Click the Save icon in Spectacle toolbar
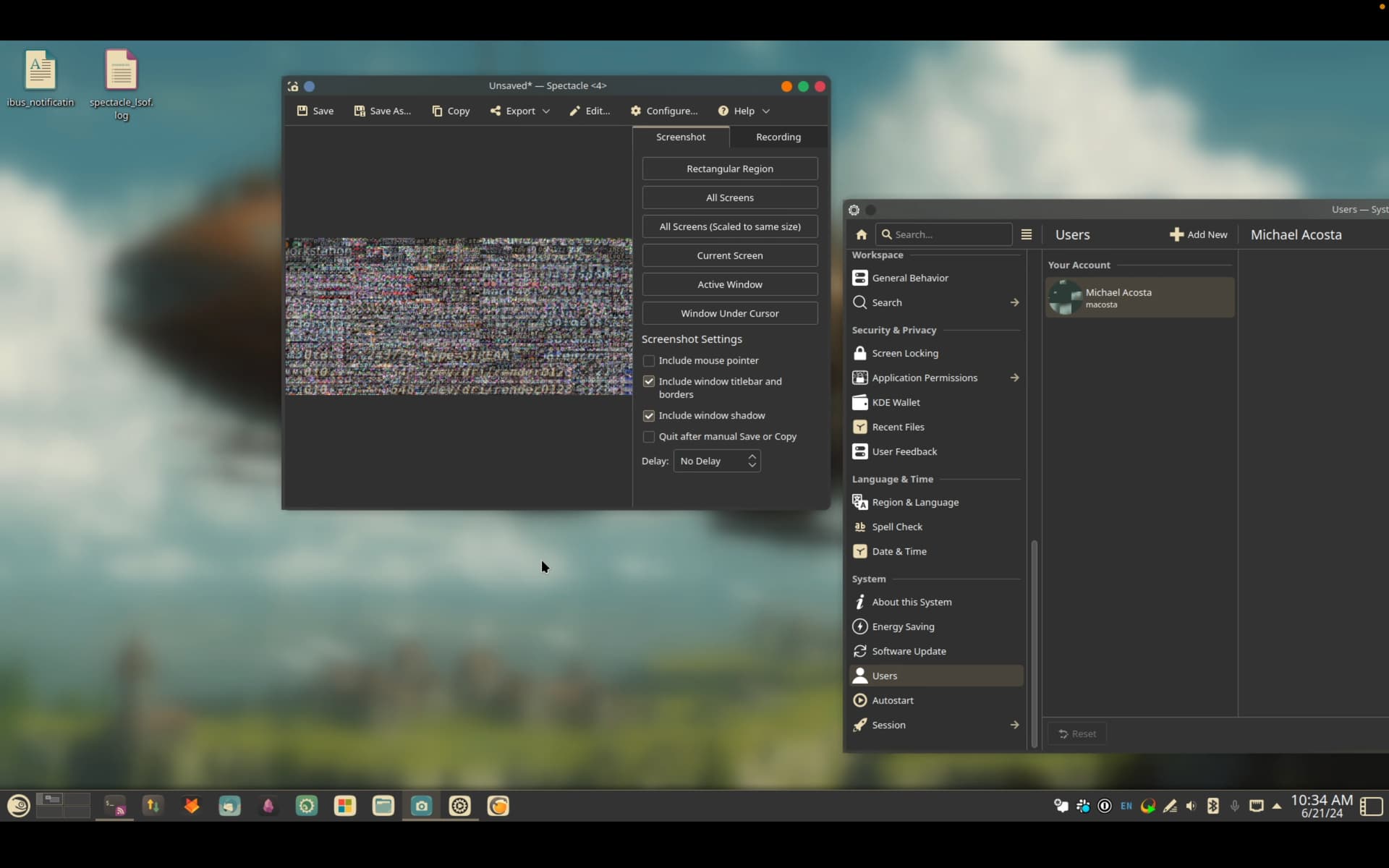 (302, 111)
